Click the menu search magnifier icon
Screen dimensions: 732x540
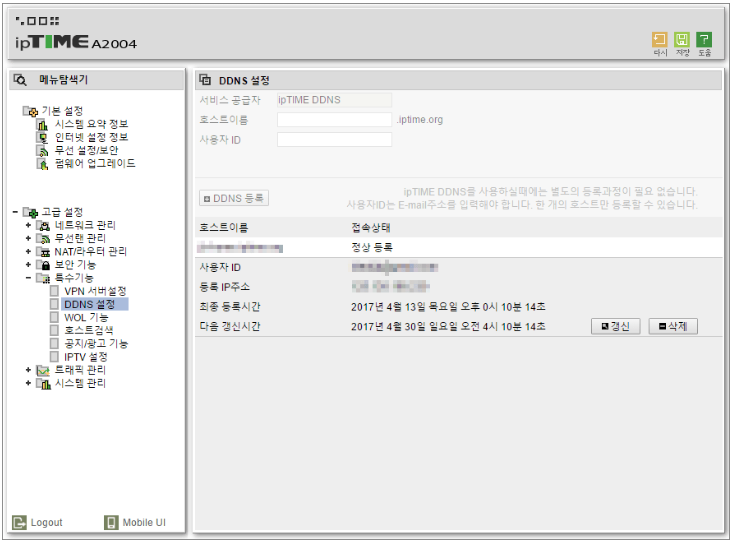(x=20, y=80)
